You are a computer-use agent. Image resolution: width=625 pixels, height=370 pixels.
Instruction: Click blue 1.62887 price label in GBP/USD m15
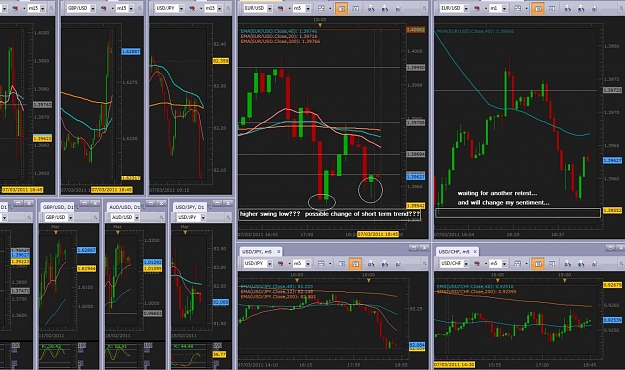tap(131, 51)
